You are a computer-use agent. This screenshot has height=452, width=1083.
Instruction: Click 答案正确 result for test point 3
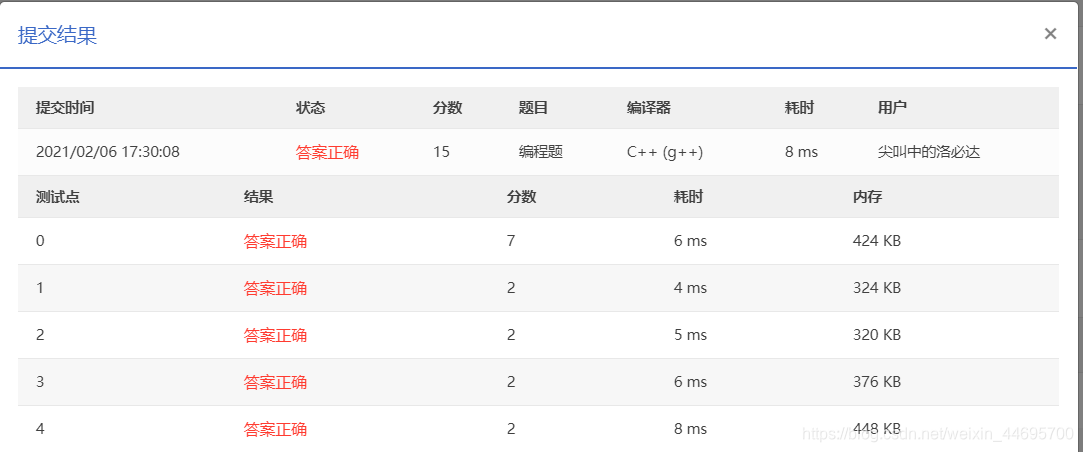click(276, 382)
